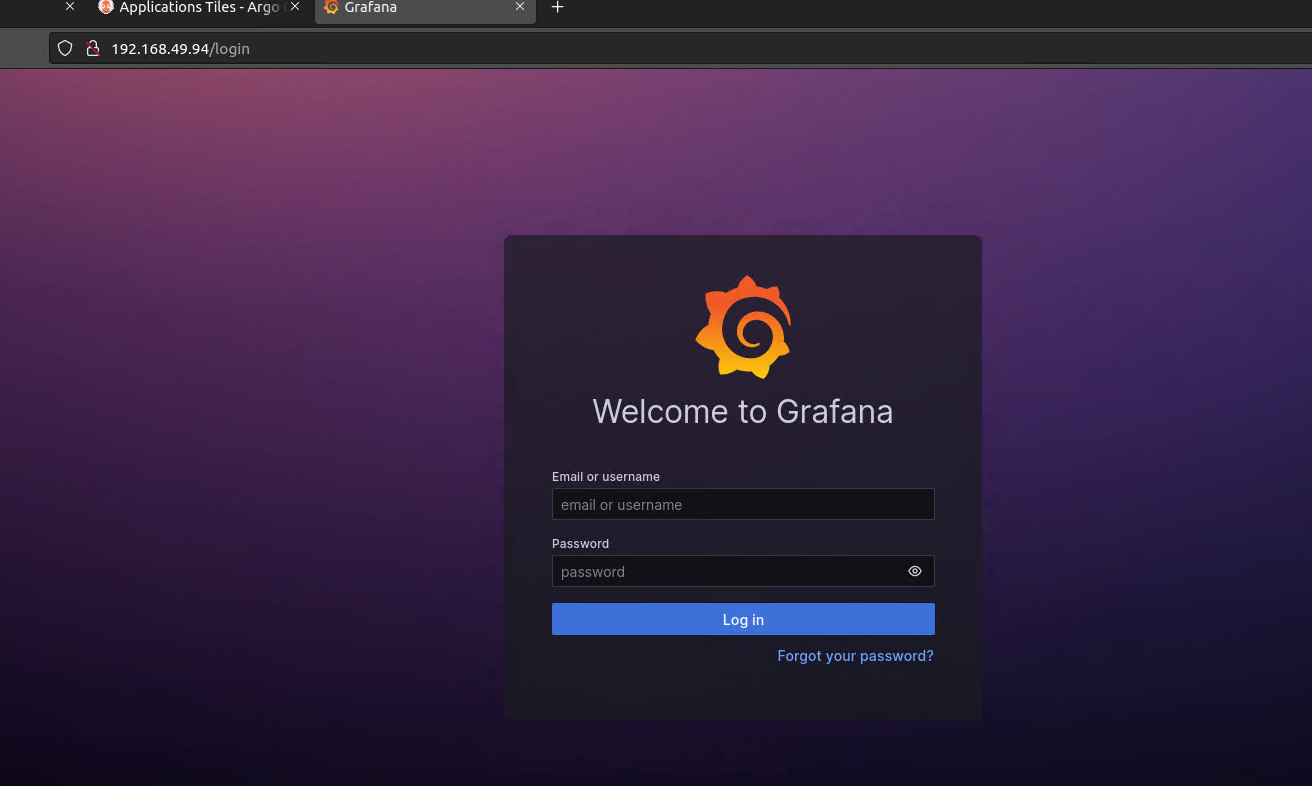This screenshot has height=786, width=1312.
Task: Click the Email or username label
Action: pos(606,477)
